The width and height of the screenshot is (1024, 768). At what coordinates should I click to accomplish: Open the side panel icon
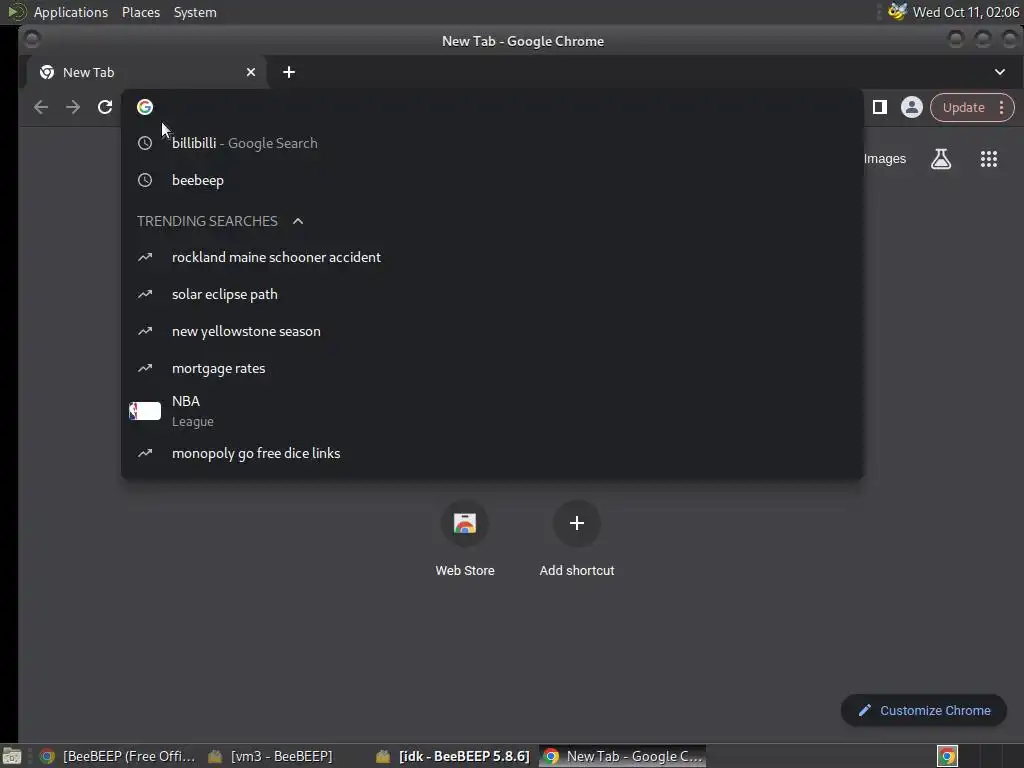880,107
